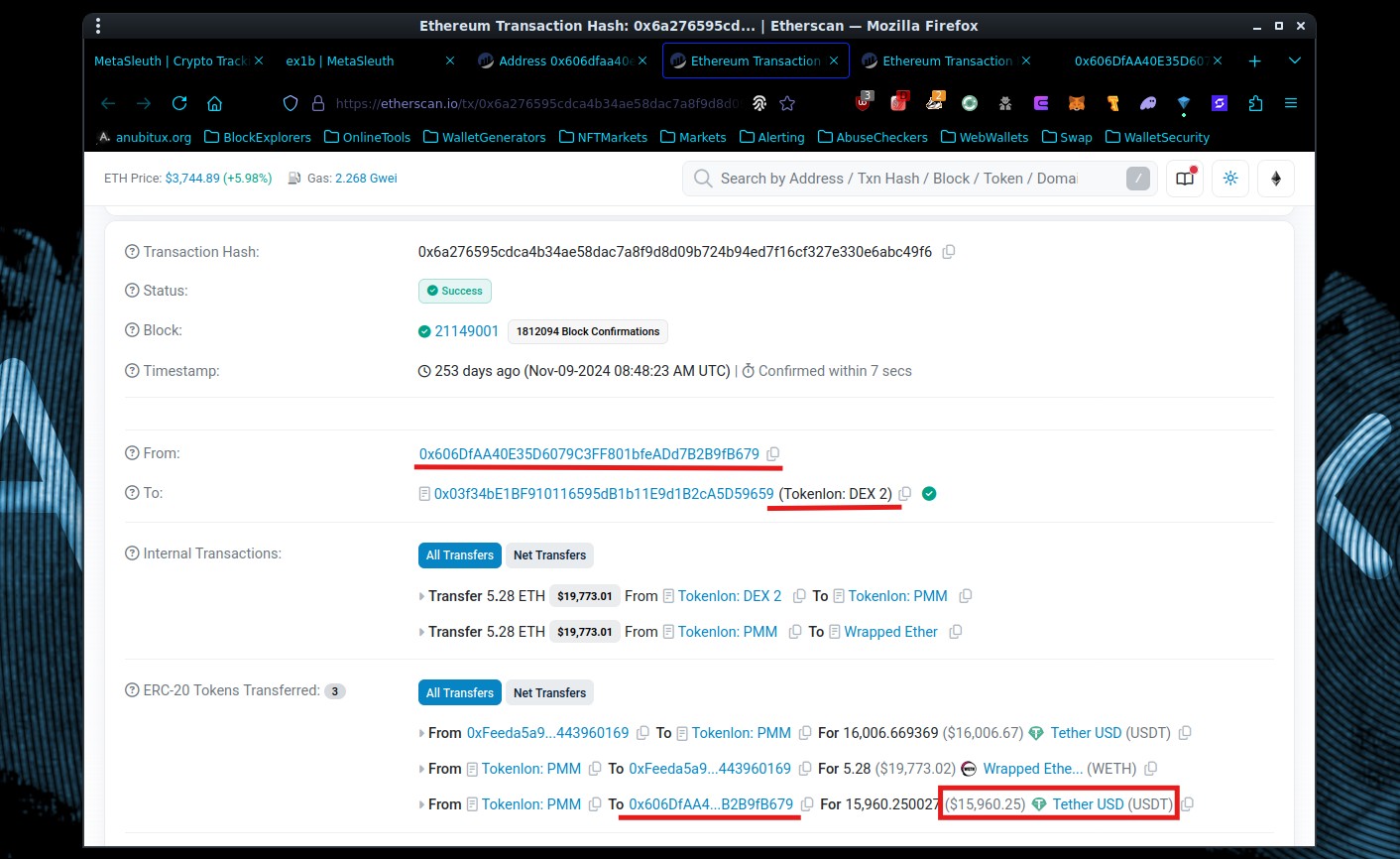This screenshot has width=1400, height=859.
Task: Expand the ERC-20 row for 5.28 WETH
Action: click(x=422, y=770)
